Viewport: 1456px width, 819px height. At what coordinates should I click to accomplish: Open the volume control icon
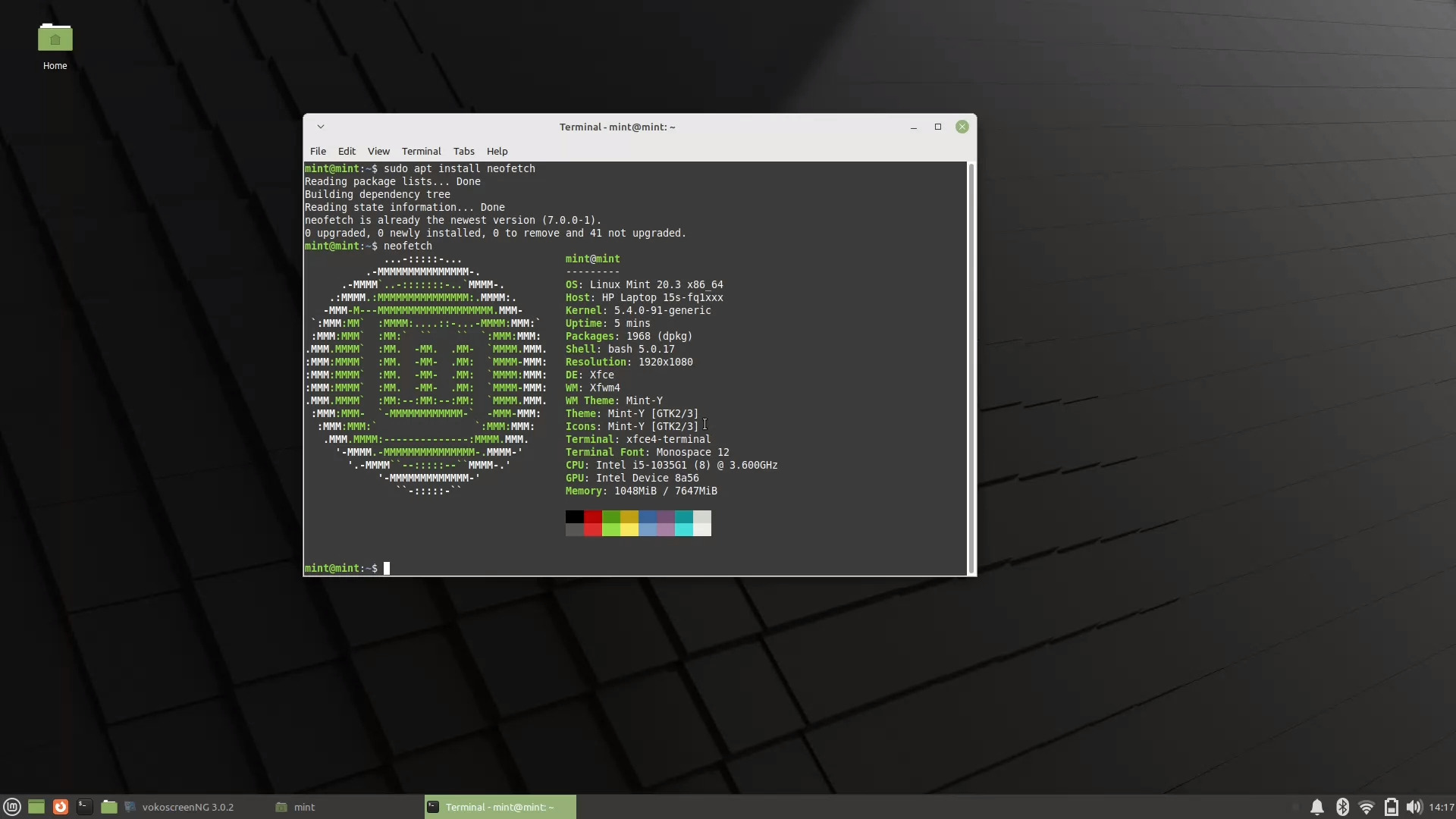pyautogui.click(x=1414, y=806)
